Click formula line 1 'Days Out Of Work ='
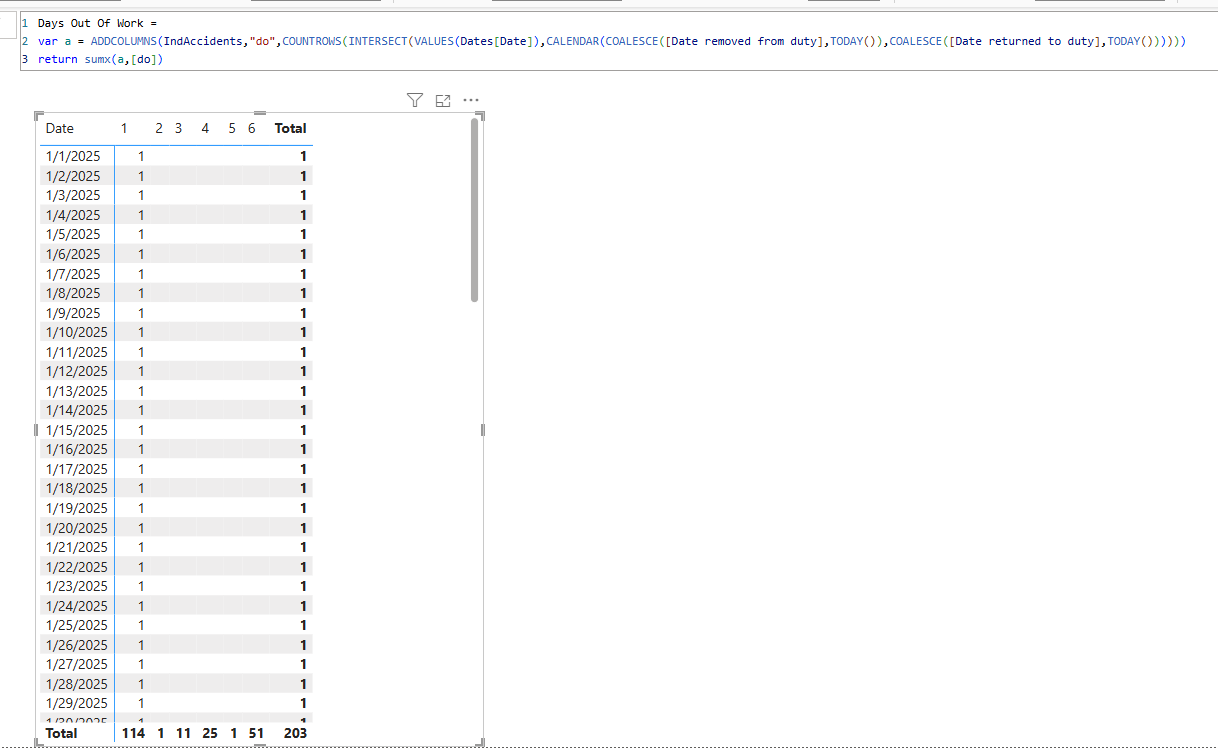Screen dimensions: 1218x748 point(98,22)
